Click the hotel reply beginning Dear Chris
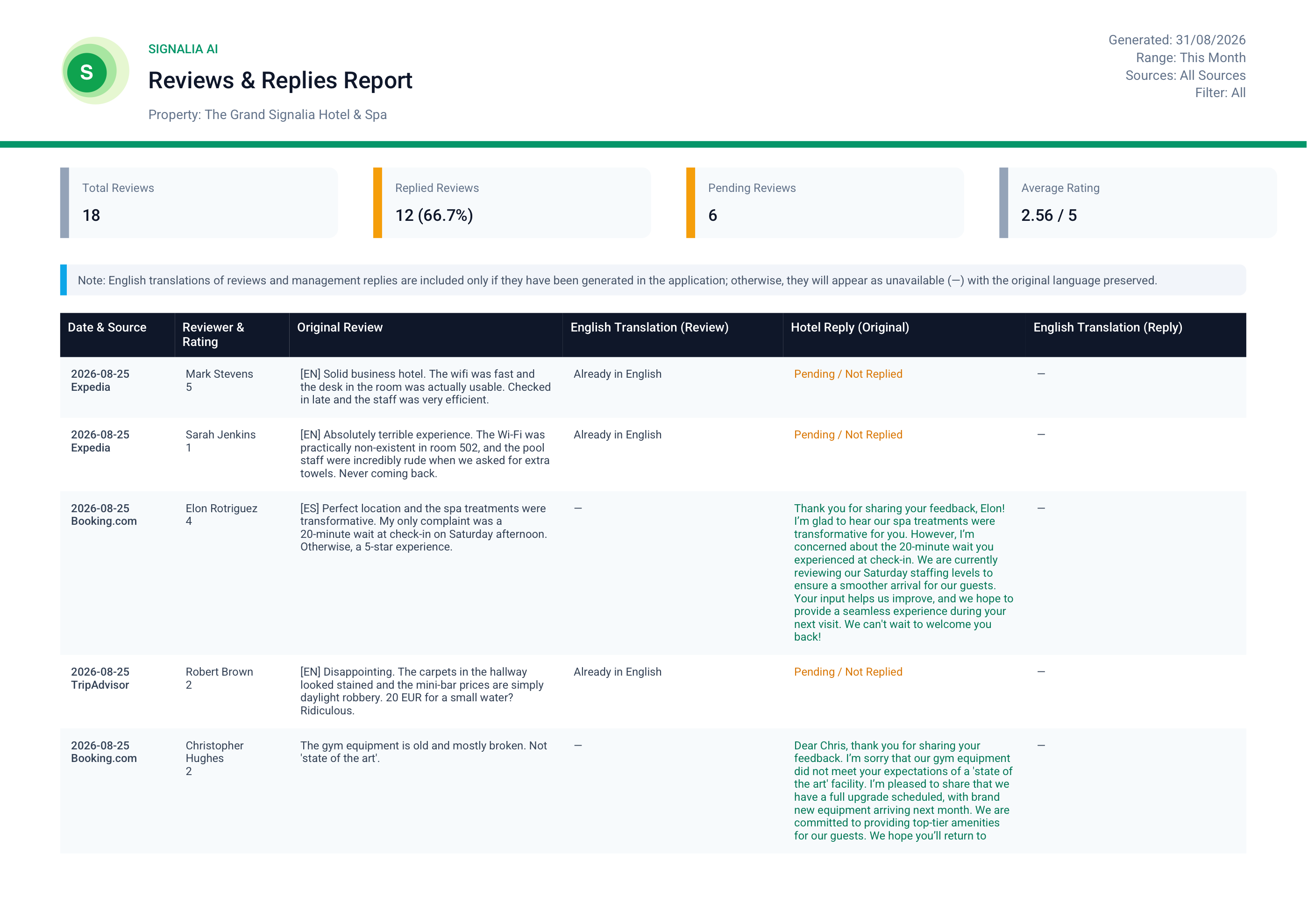The width and height of the screenshot is (1308, 924). (x=903, y=790)
